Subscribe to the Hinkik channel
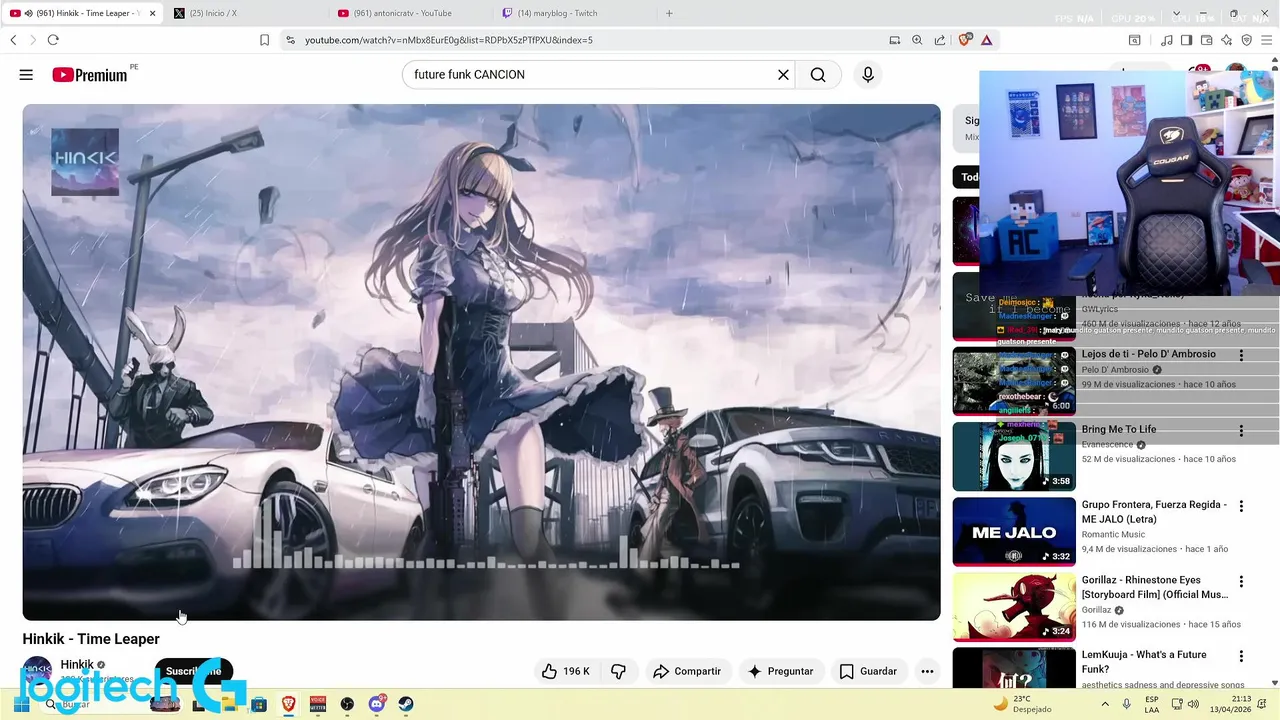Viewport: 1280px width, 720px height. pos(193,671)
